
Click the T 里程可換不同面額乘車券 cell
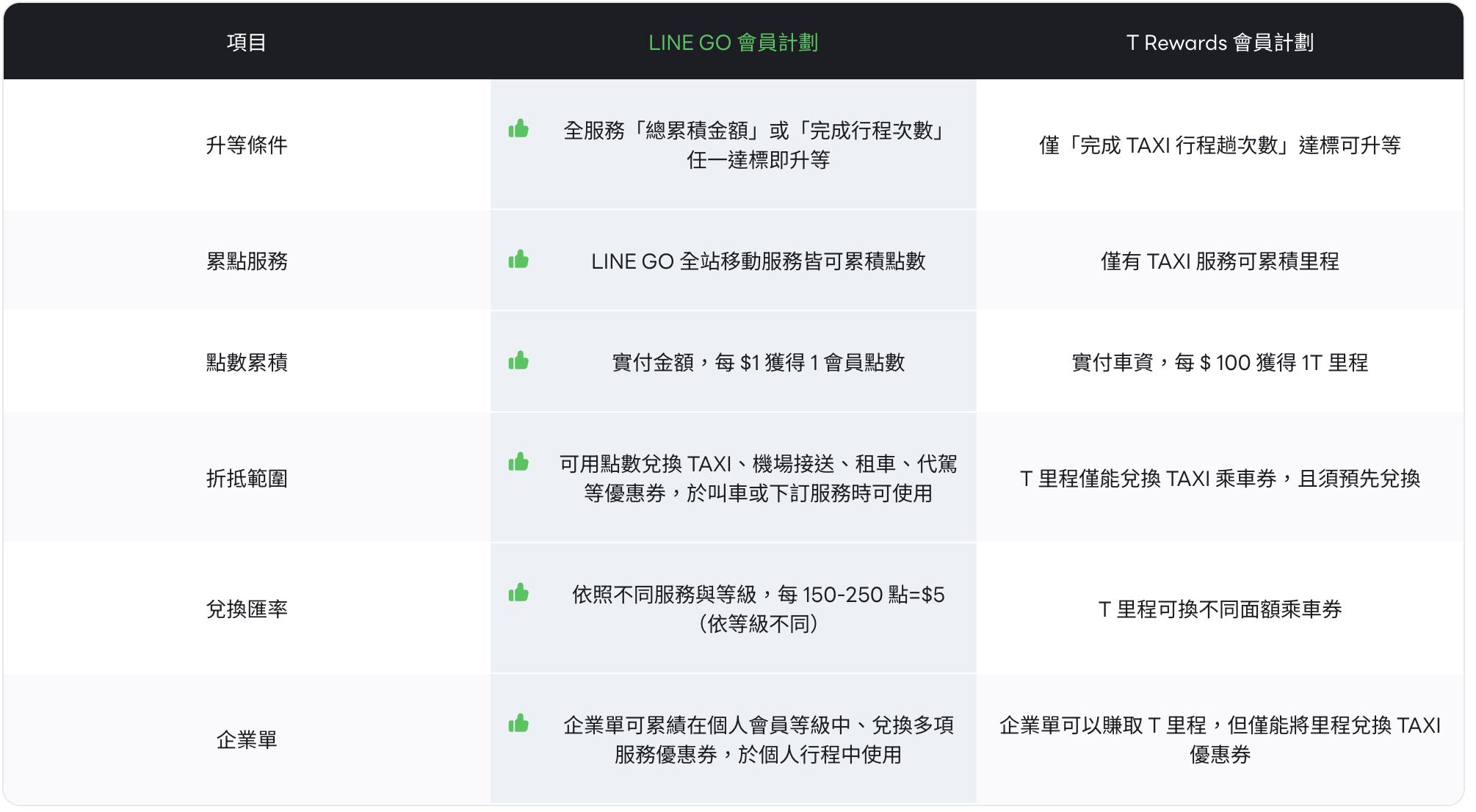tap(1220, 609)
